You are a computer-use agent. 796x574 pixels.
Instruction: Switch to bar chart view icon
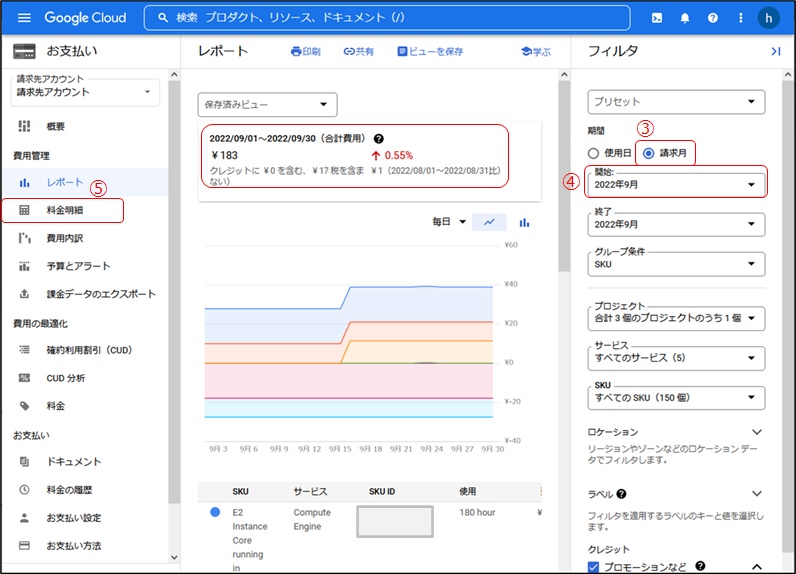(x=524, y=222)
